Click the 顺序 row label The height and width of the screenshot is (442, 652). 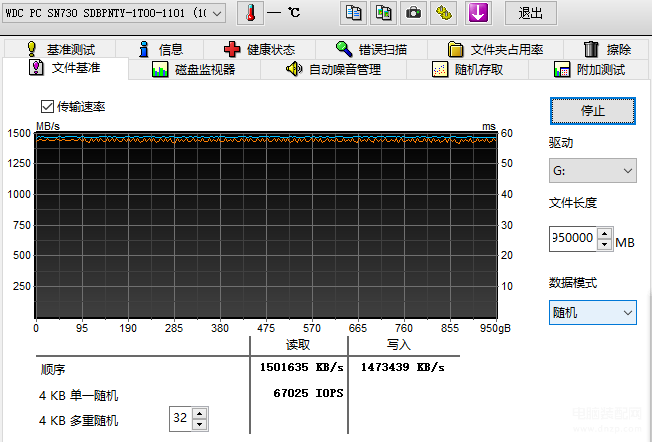(53, 369)
